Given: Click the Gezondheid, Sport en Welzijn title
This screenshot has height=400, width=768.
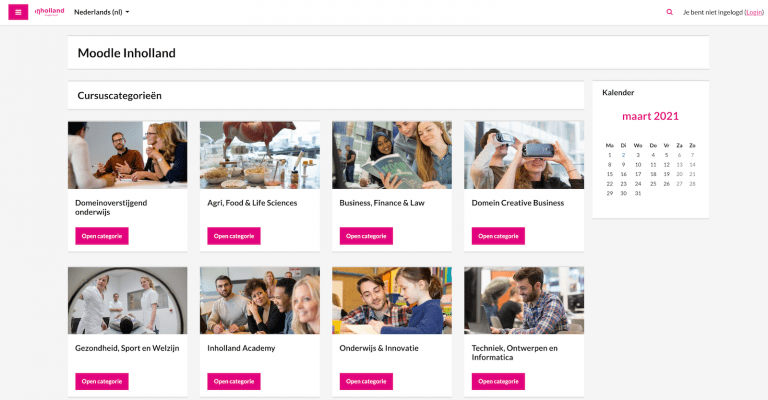Looking at the screenshot, I should click(x=127, y=348).
